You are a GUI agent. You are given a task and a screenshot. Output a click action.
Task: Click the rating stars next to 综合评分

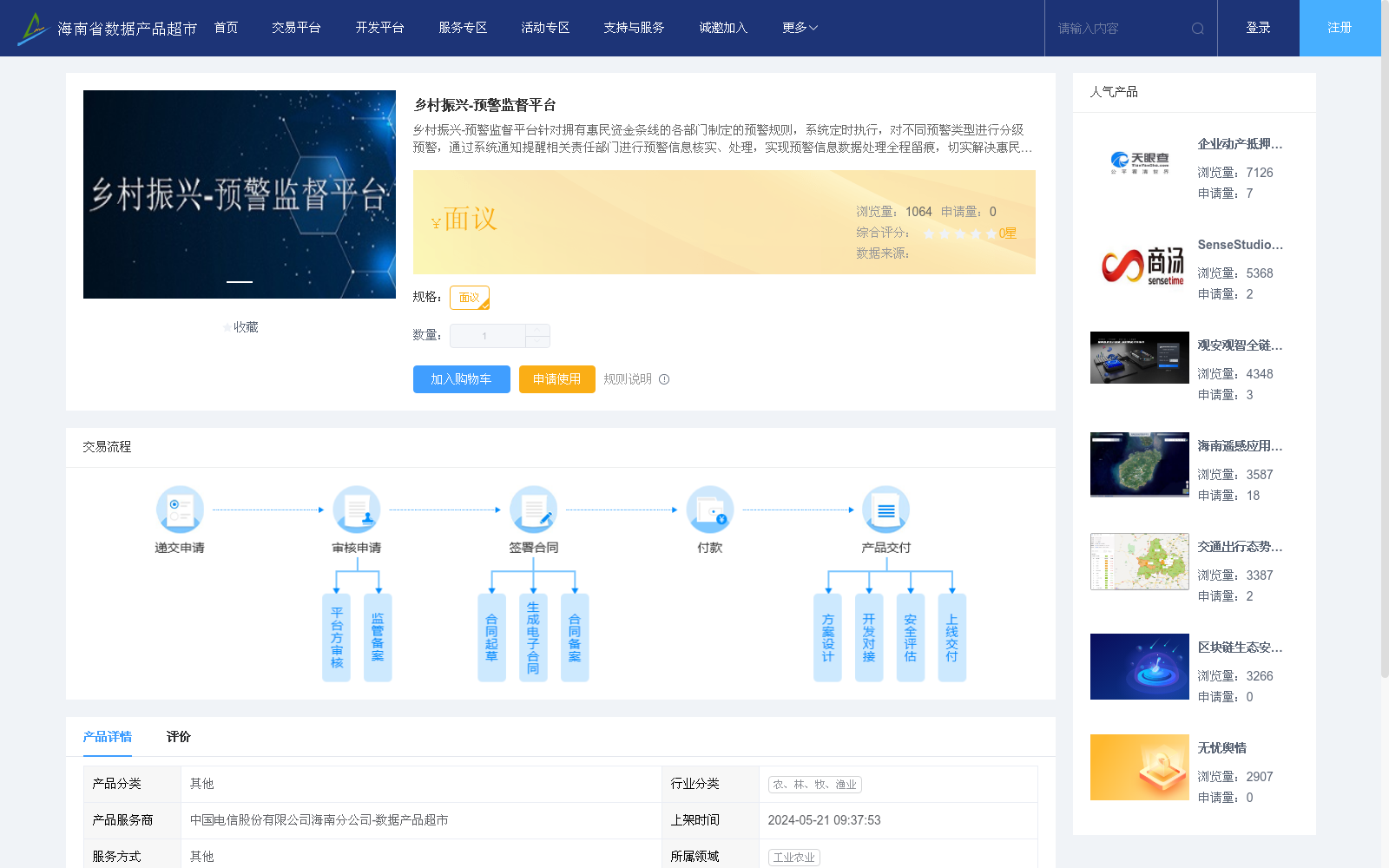click(960, 233)
